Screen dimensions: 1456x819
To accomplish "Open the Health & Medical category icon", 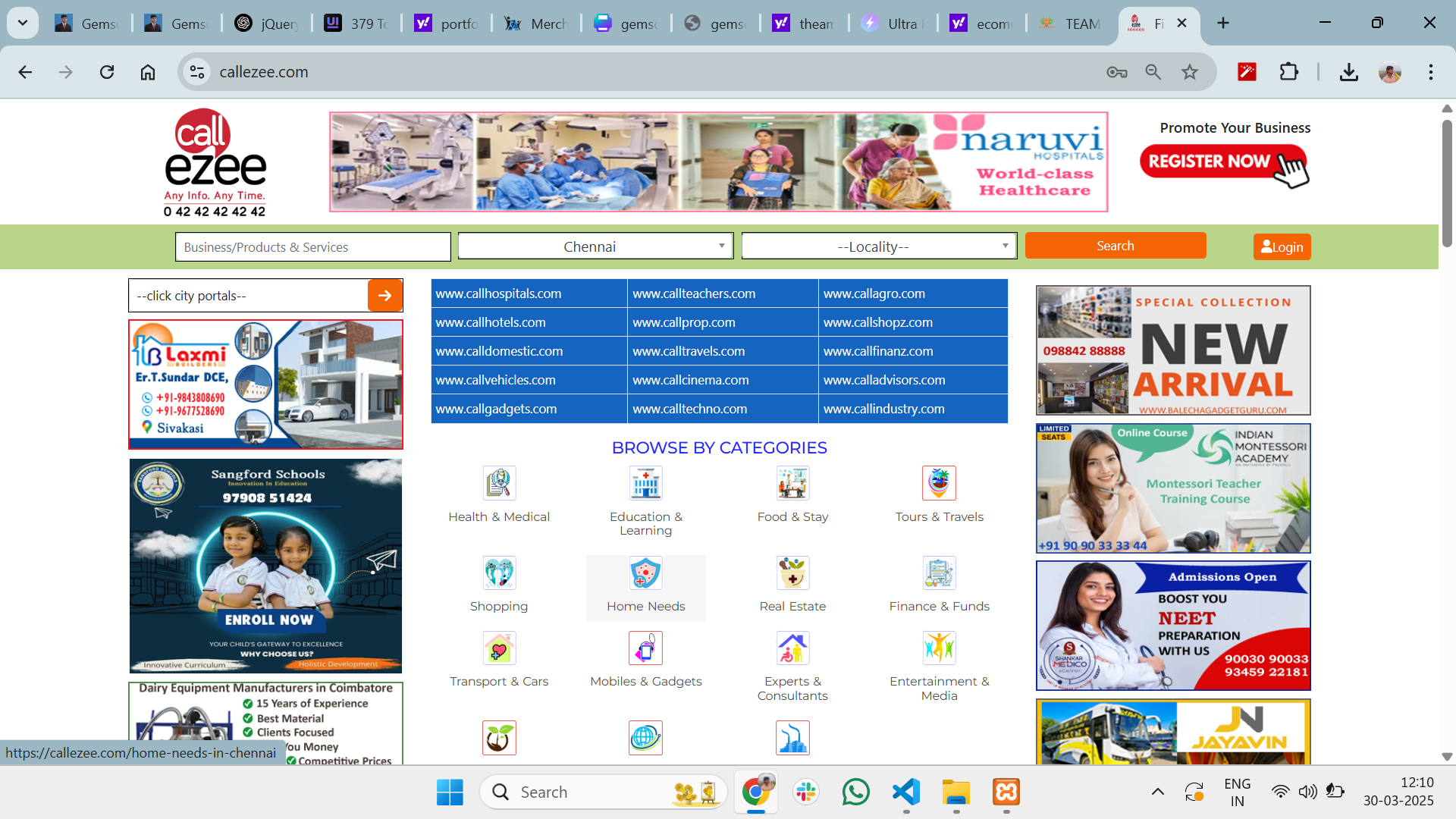I will [499, 483].
